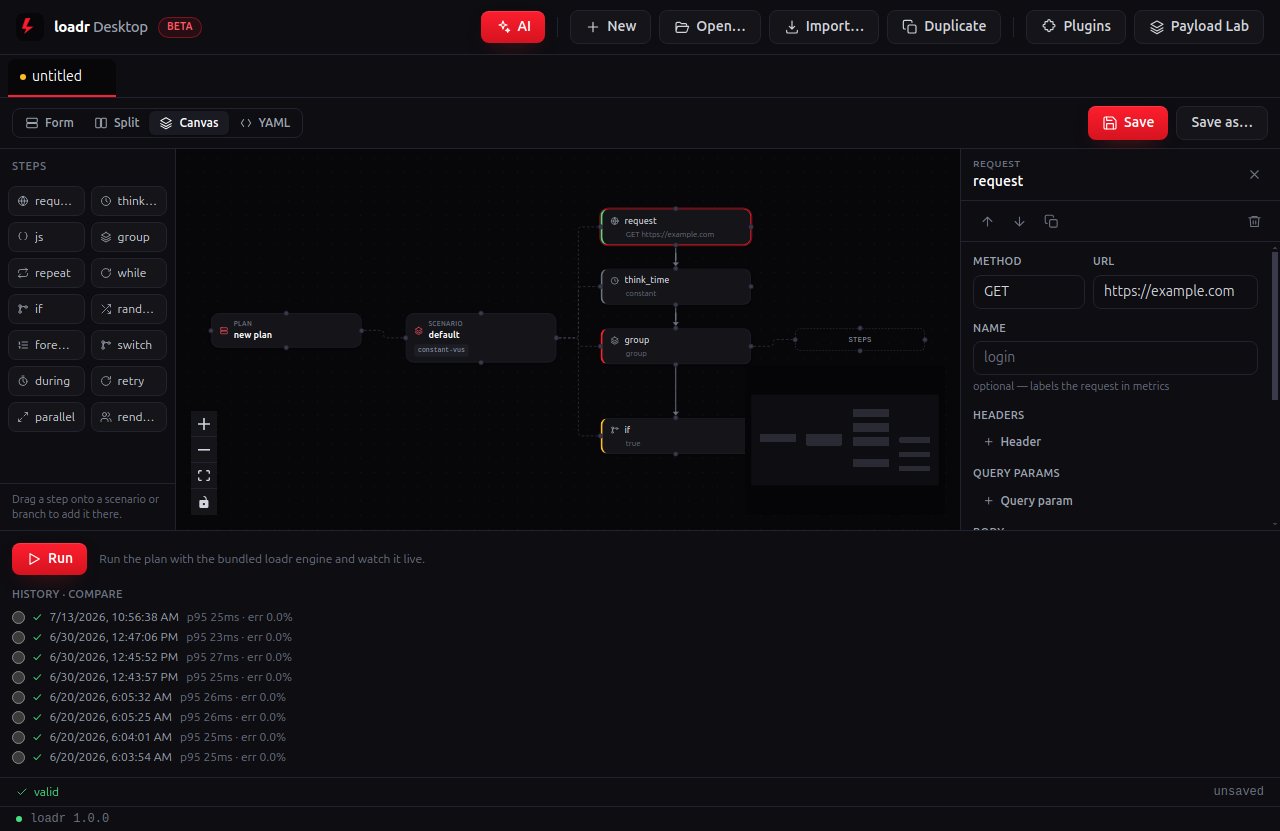Switch to Form view

click(50, 123)
